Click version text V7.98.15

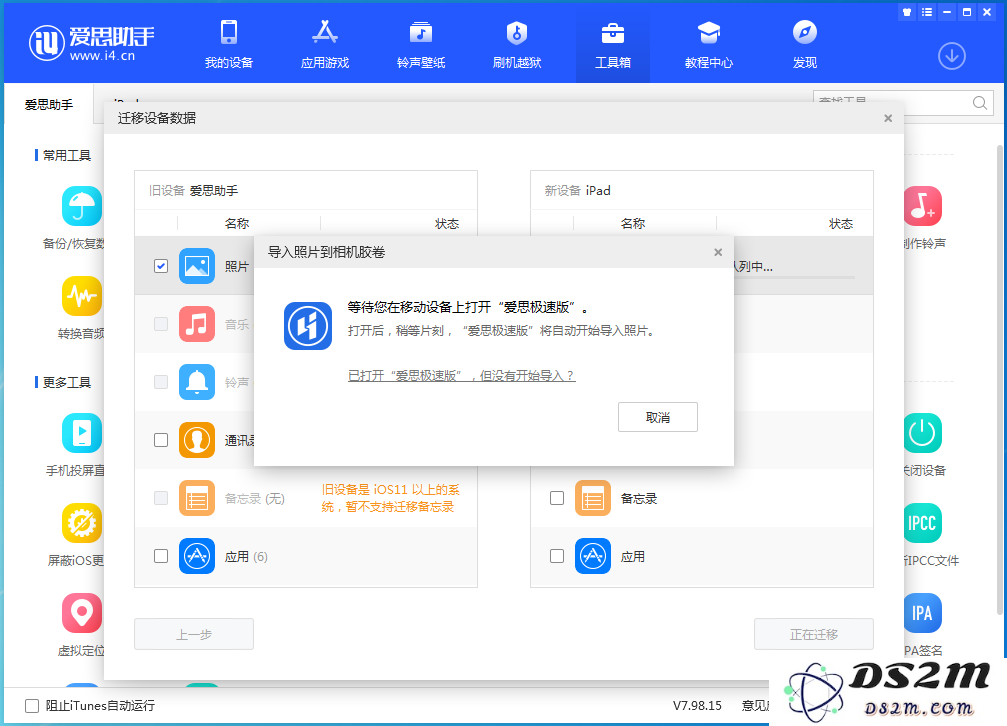tap(697, 705)
